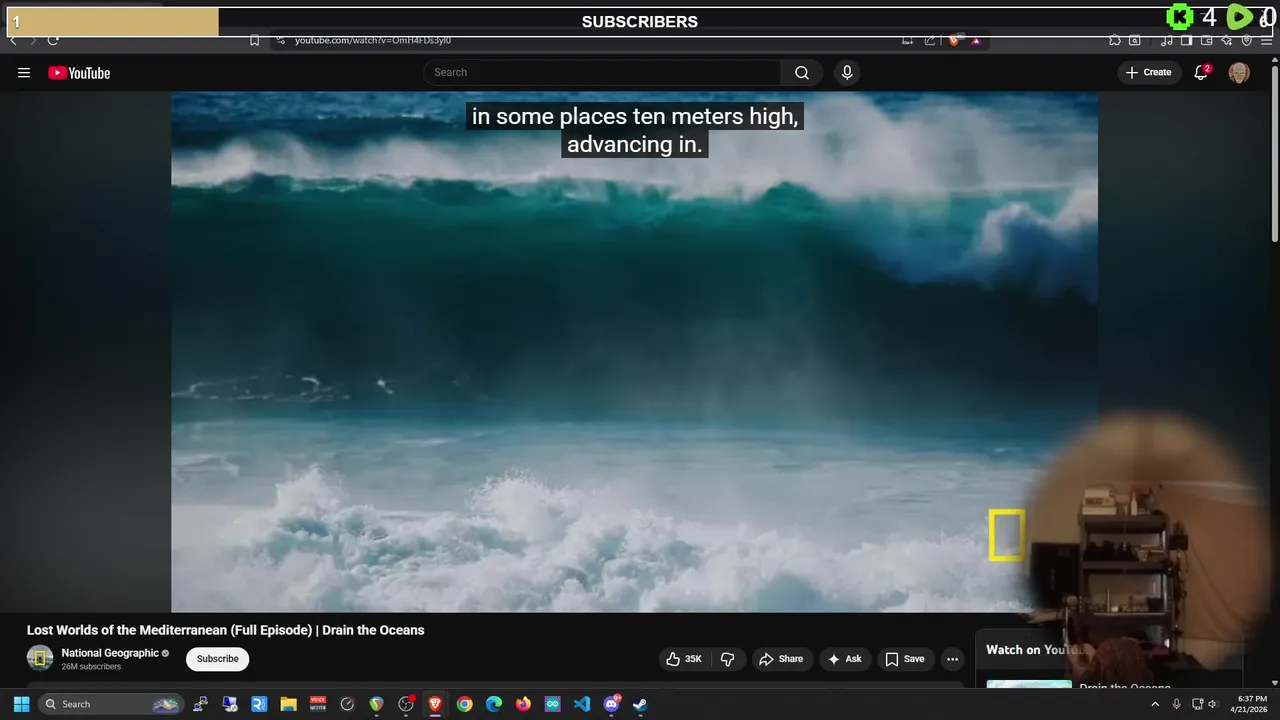The width and height of the screenshot is (1280, 720).
Task: Open the Brave VPN icon
Action: 1246,40
